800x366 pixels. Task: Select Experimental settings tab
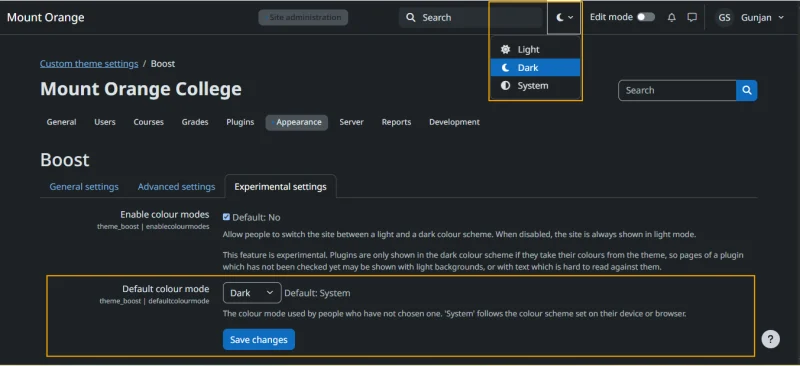tap(281, 187)
